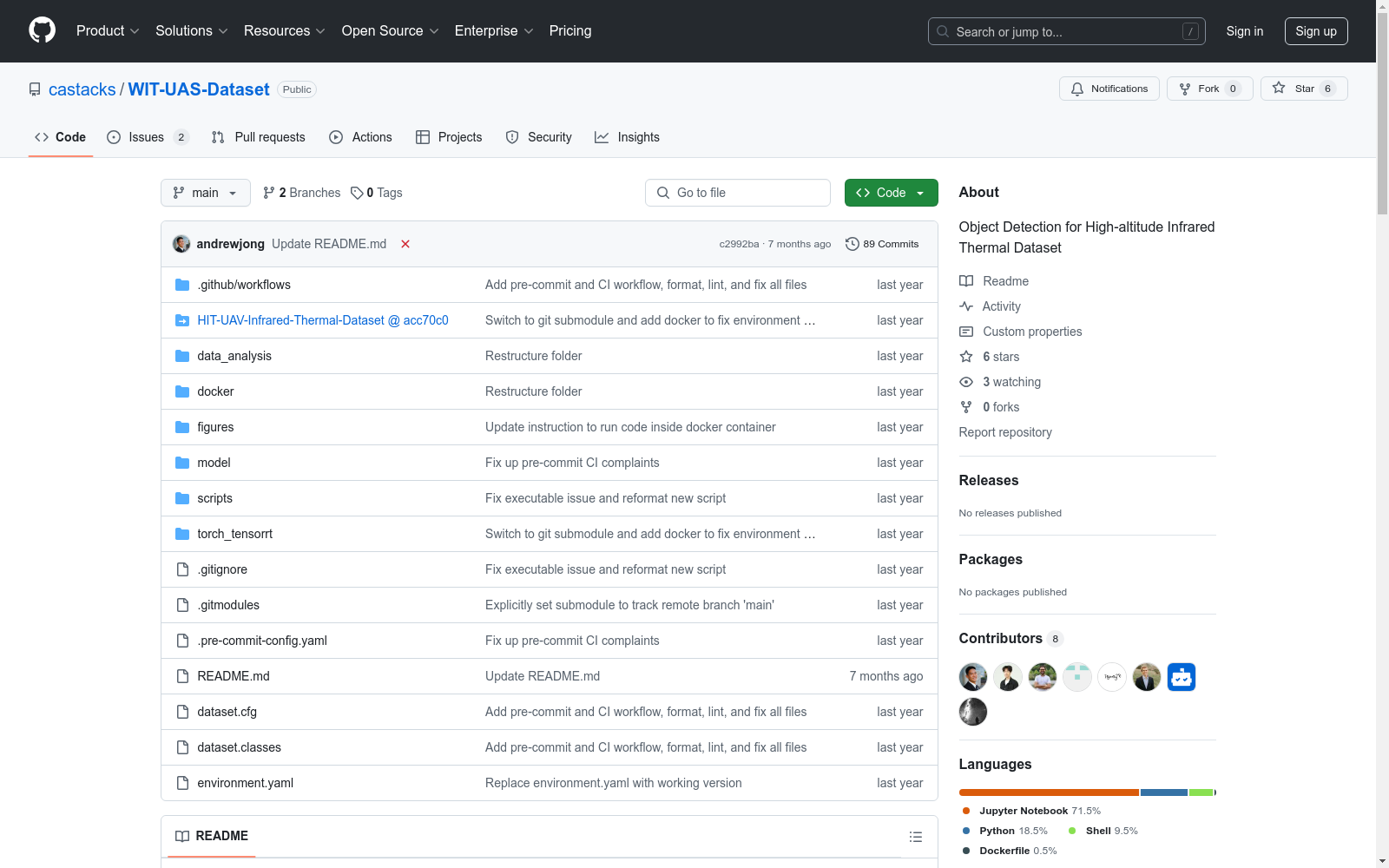Click the orange Jupyter Notebook language bar segment
The height and width of the screenshot is (868, 1389).
point(1049,792)
